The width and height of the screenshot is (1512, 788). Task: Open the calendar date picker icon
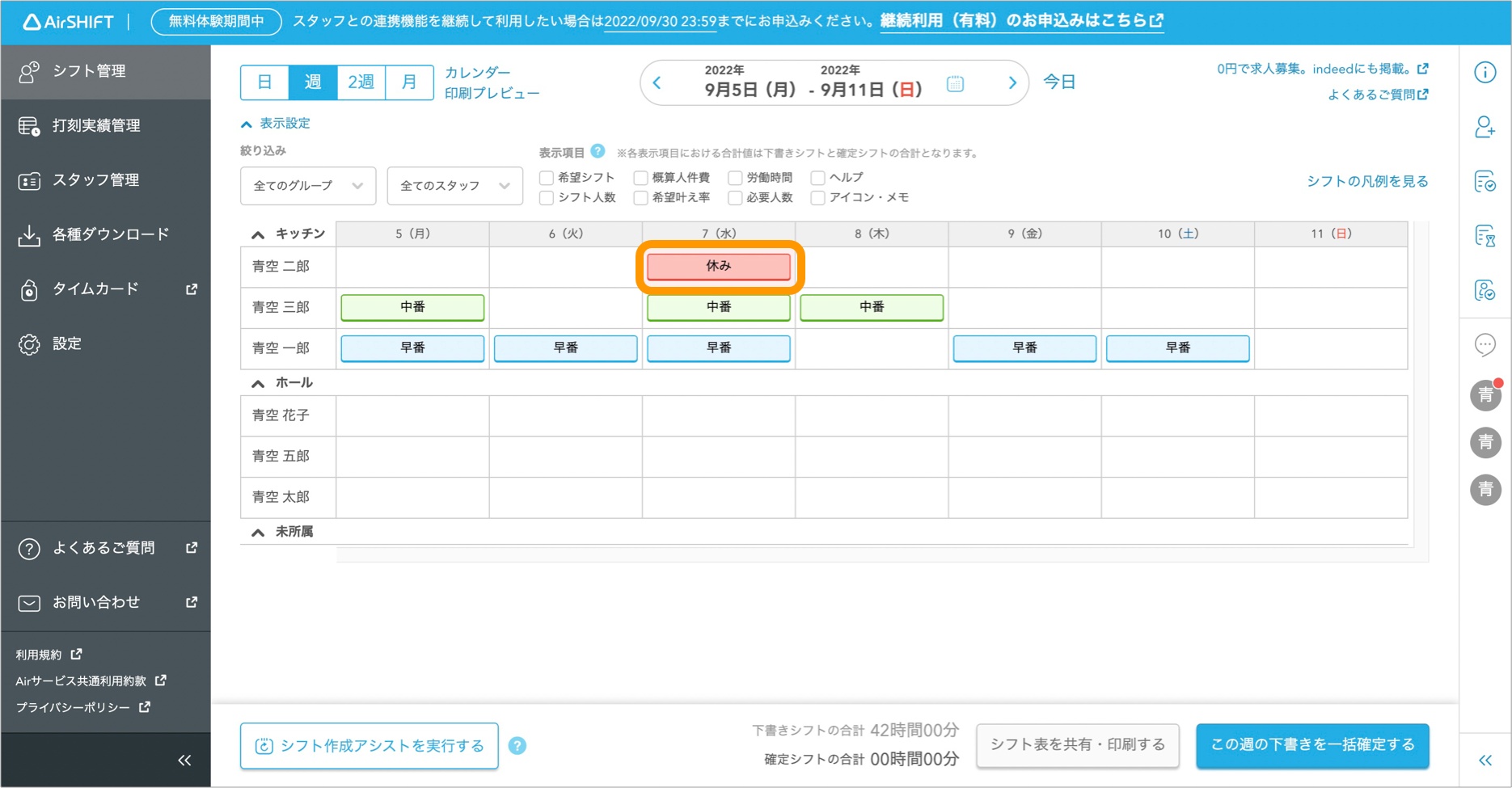point(955,83)
